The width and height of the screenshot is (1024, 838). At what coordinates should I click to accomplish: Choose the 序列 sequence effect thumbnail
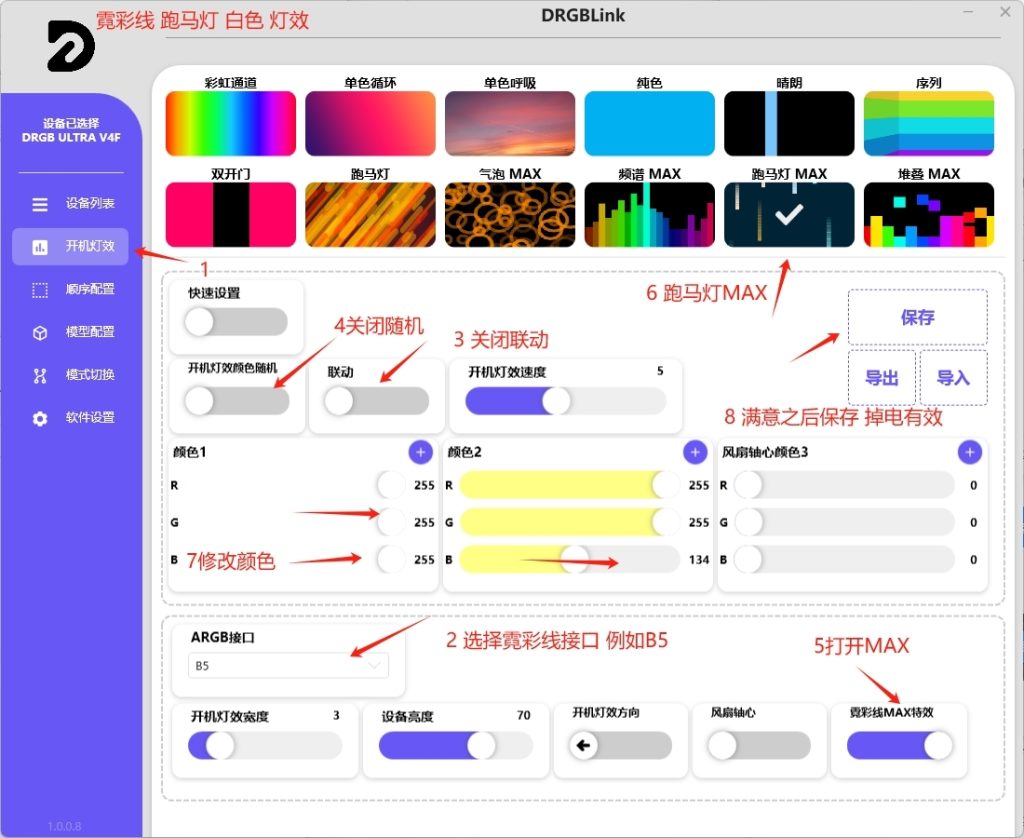pos(929,123)
